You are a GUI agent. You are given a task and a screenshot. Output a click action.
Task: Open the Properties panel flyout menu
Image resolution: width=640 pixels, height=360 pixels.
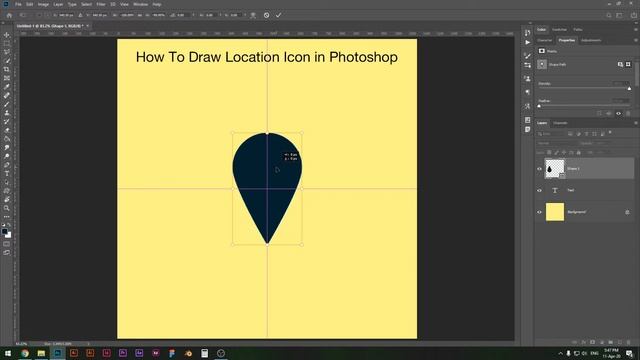636,40
